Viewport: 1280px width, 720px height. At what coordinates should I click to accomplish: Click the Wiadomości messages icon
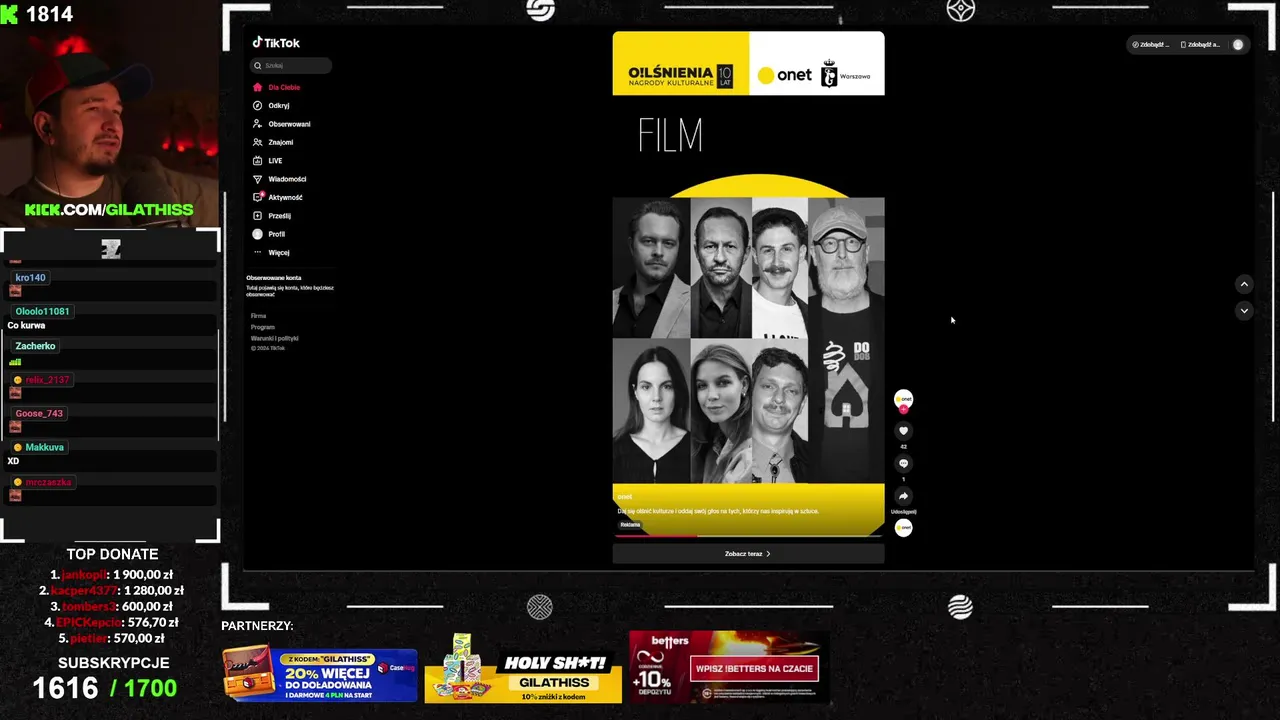[258, 179]
